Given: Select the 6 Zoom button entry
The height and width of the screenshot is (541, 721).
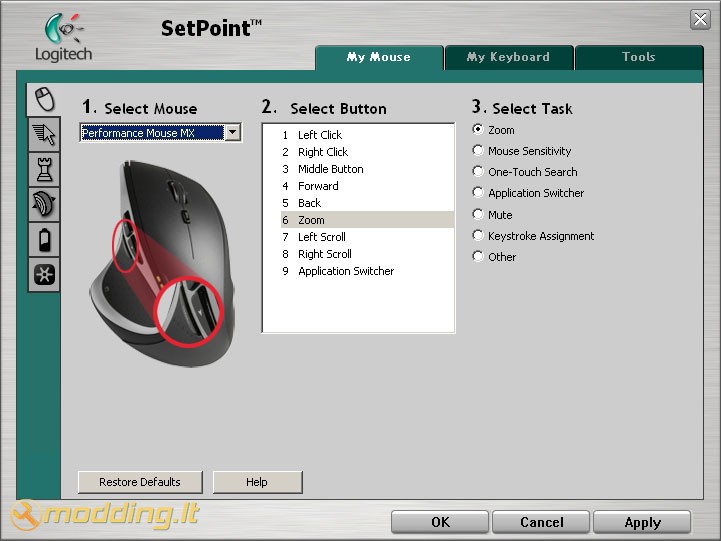Looking at the screenshot, I should [x=367, y=220].
